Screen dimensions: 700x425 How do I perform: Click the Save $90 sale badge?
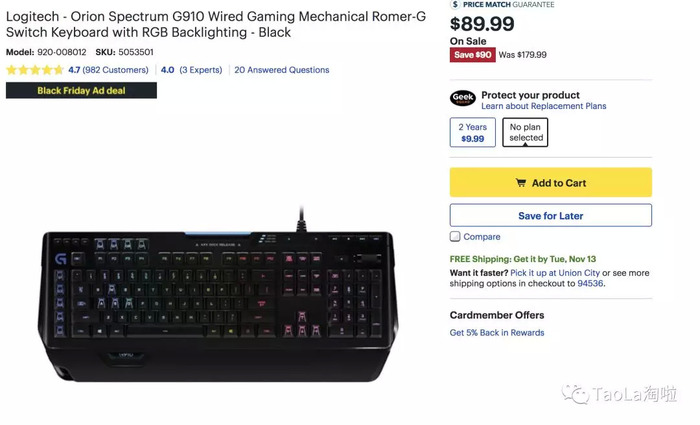(x=472, y=55)
